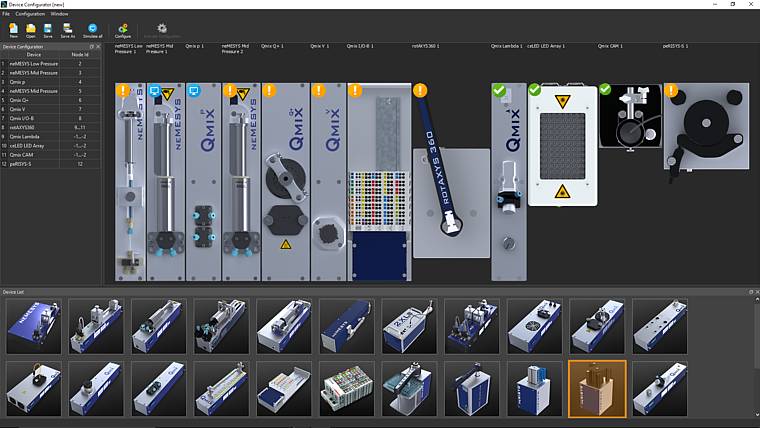This screenshot has width=760, height=428.
Task: Select the Qmix I/O-B table row
Action: pyautogui.click(x=50, y=118)
